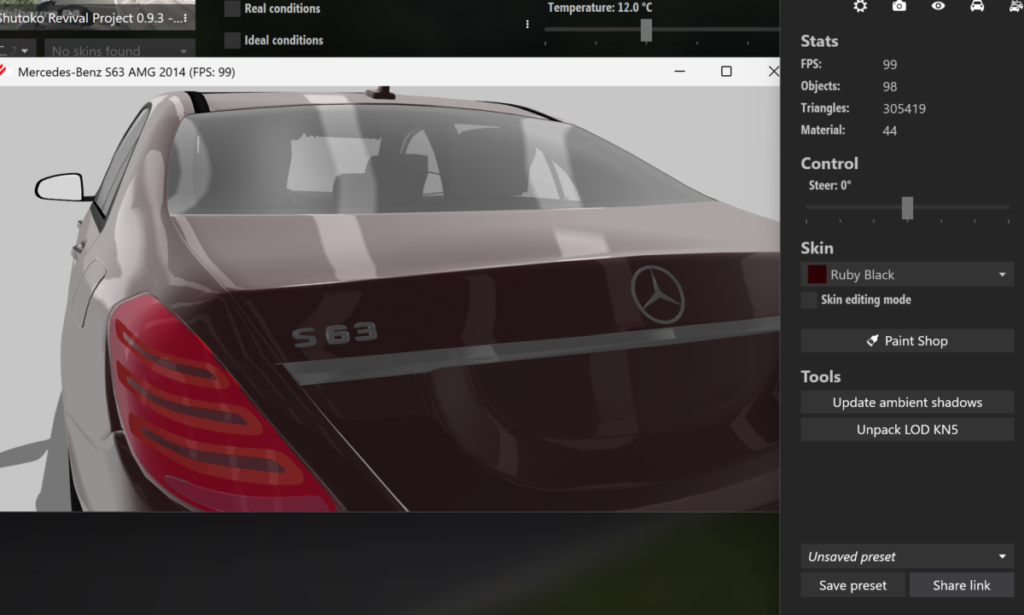This screenshot has height=615, width=1024.
Task: Open the vertical dots menu left of temperature slider
Action: (x=527, y=24)
